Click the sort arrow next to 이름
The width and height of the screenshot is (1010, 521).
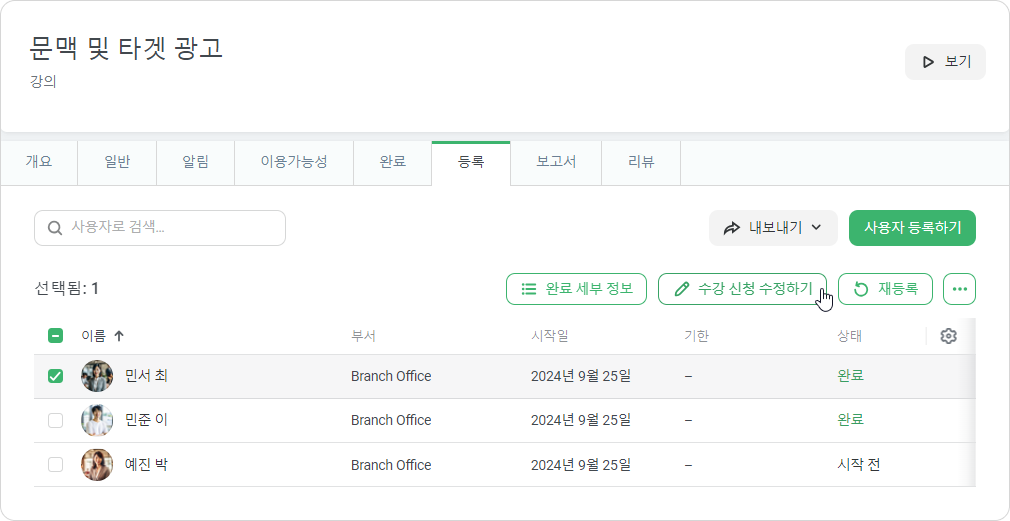(x=119, y=336)
